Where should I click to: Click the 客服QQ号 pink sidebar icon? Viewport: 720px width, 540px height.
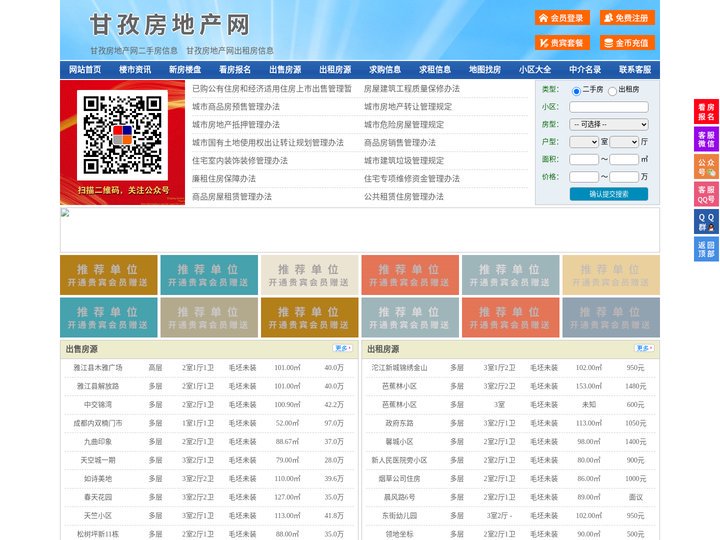point(706,194)
